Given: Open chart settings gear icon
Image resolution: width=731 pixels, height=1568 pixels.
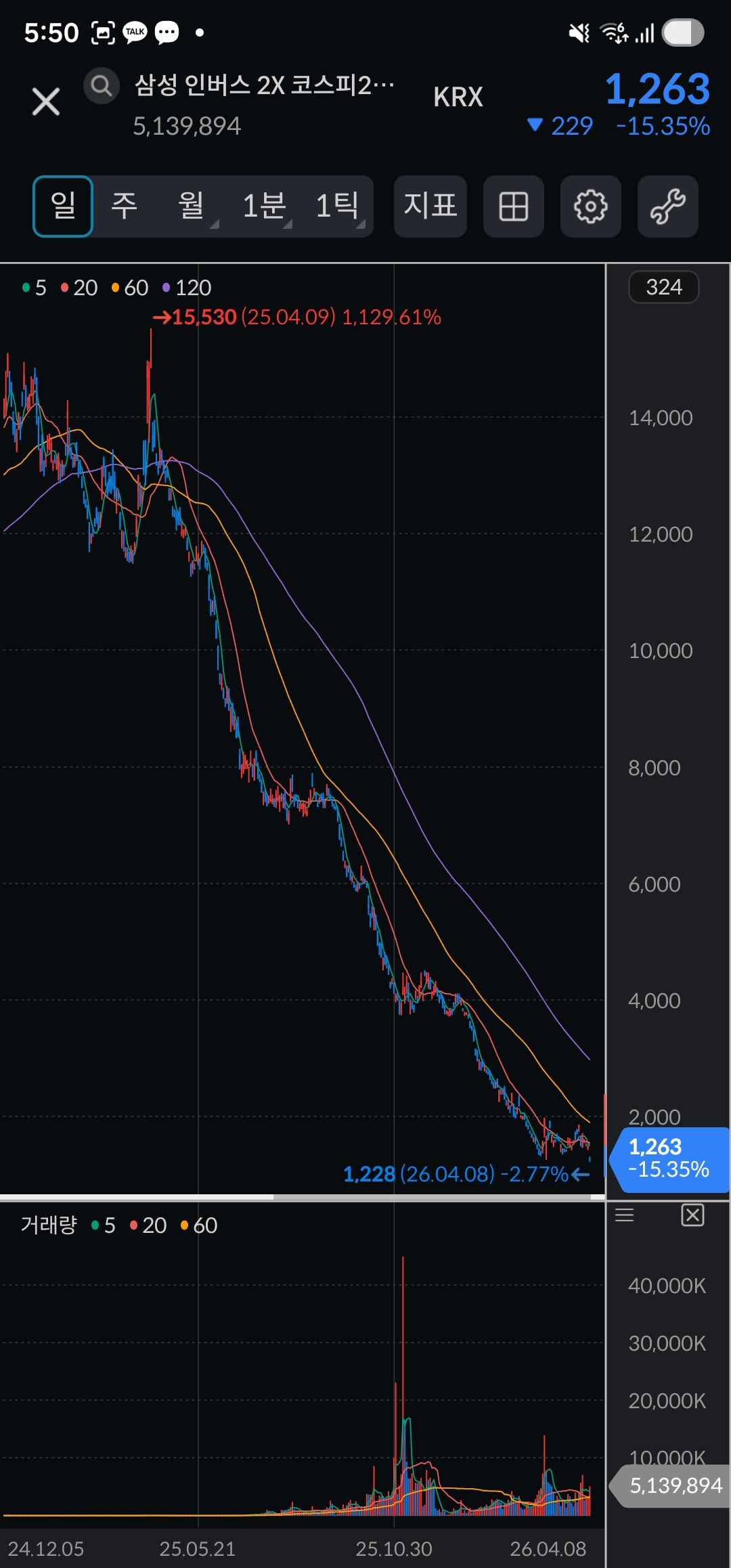Looking at the screenshot, I should pos(590,206).
